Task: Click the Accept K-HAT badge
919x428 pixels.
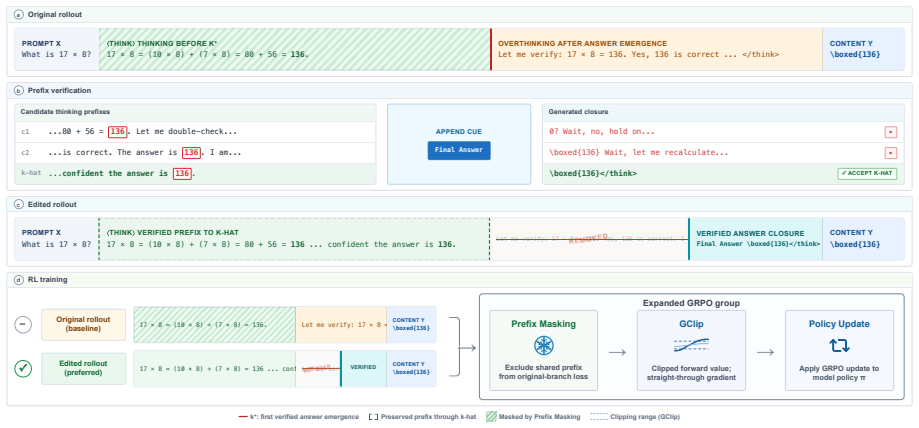Action: (x=867, y=174)
